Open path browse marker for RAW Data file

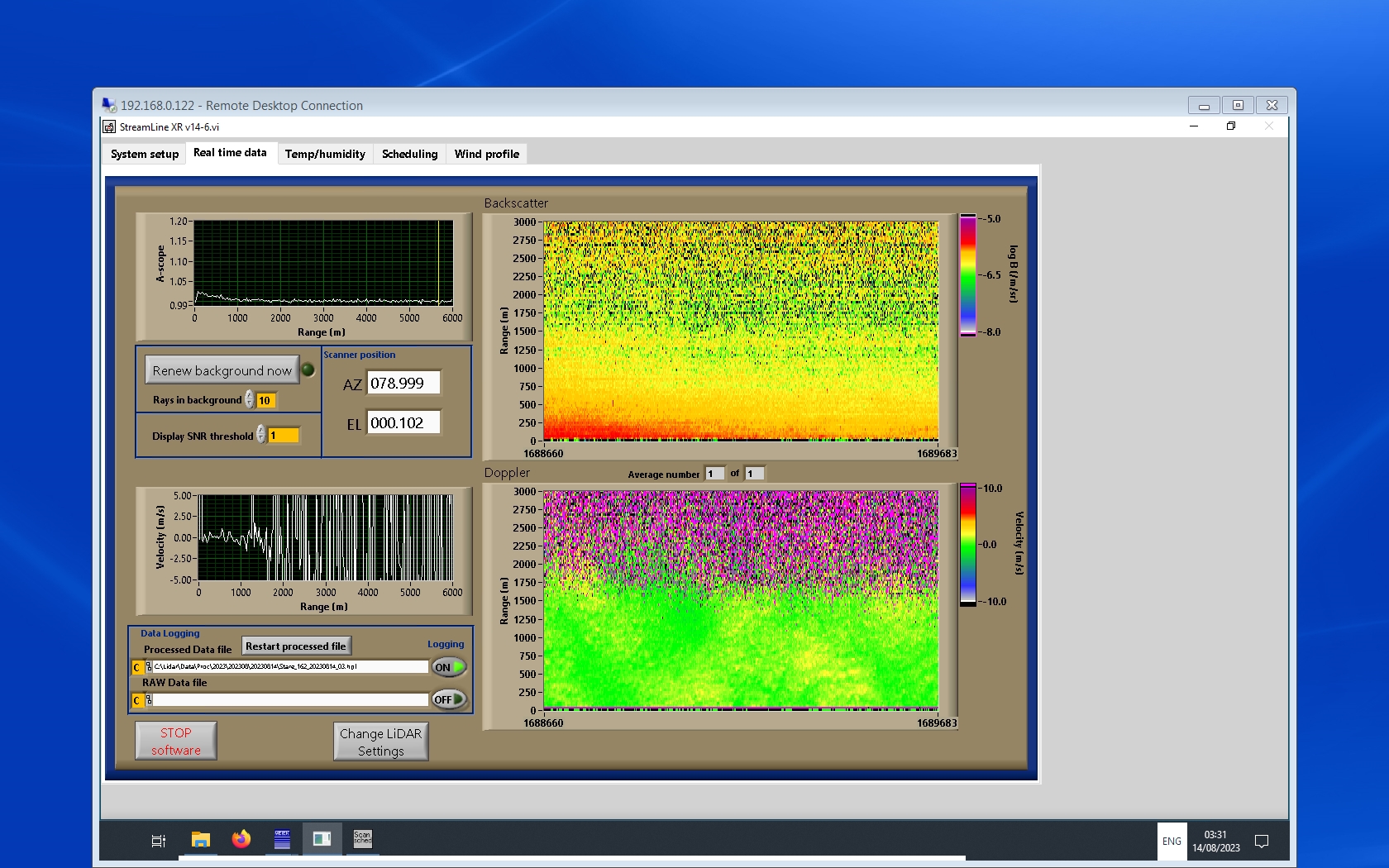point(149,700)
